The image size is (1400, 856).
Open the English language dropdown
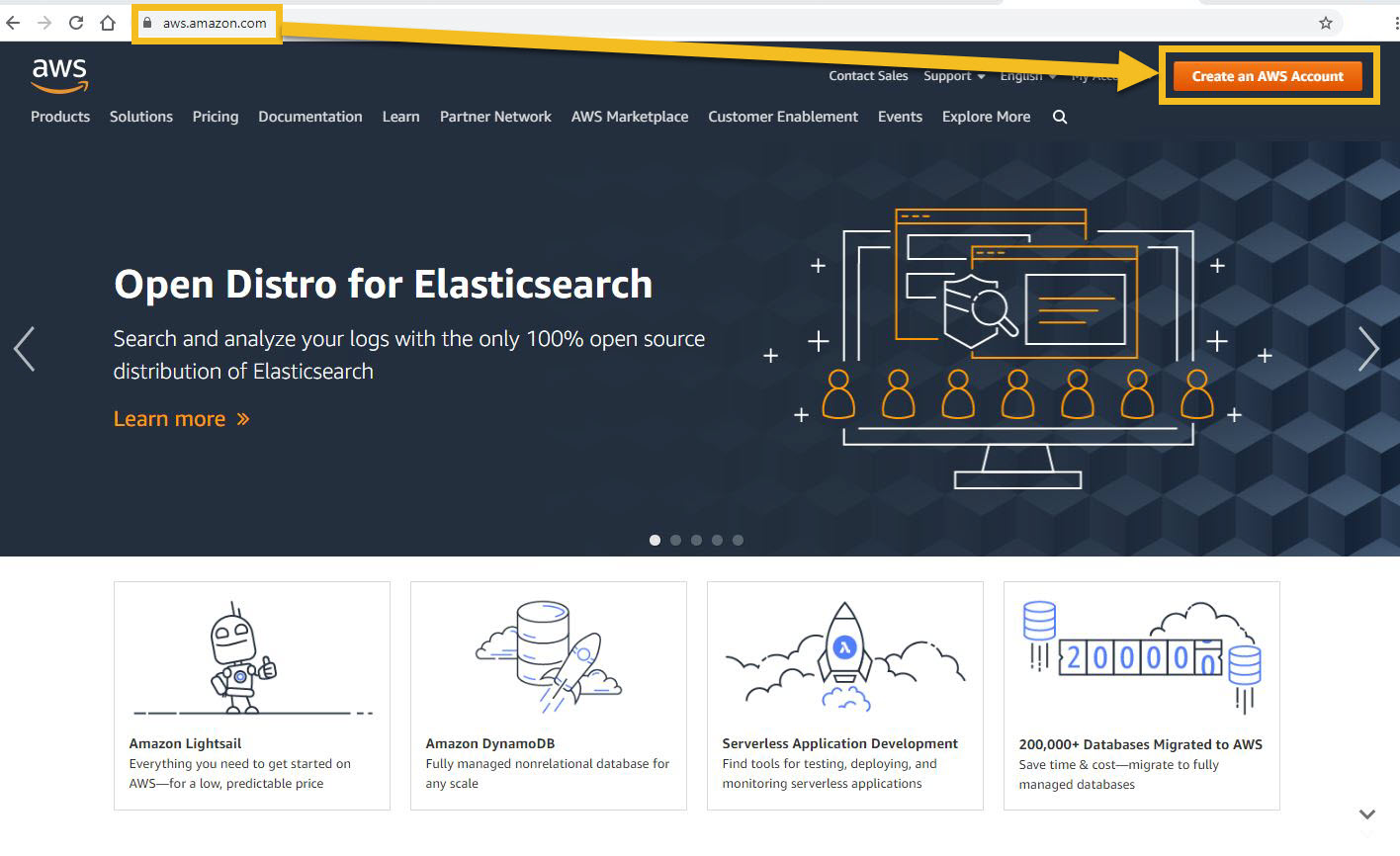coord(1028,76)
